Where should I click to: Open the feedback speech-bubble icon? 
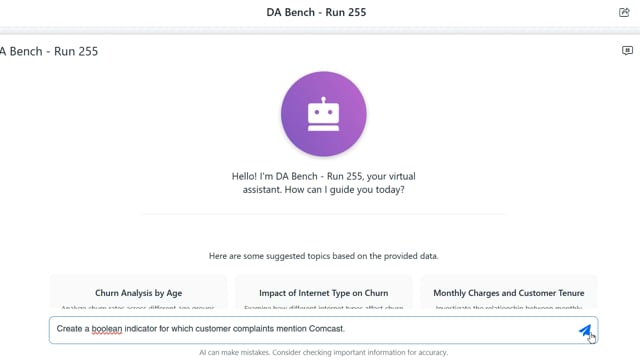(x=627, y=51)
